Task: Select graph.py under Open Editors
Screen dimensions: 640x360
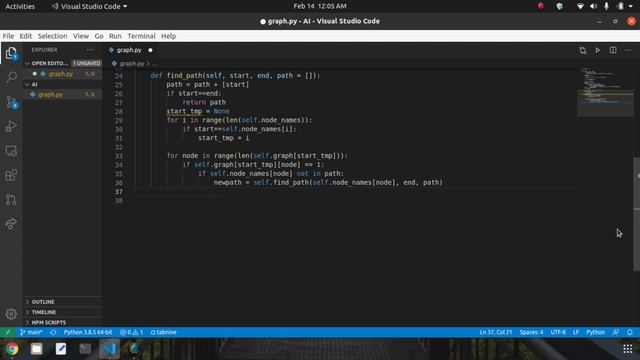Action: tap(61, 74)
